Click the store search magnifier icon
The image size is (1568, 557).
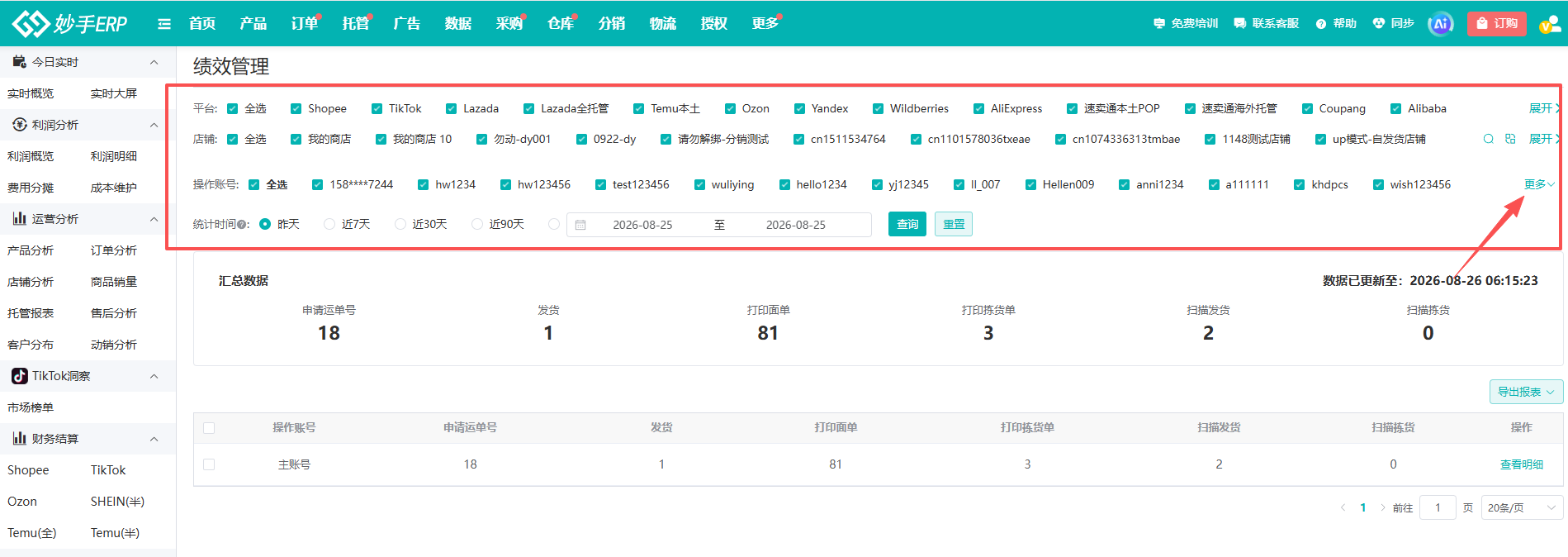1488,139
